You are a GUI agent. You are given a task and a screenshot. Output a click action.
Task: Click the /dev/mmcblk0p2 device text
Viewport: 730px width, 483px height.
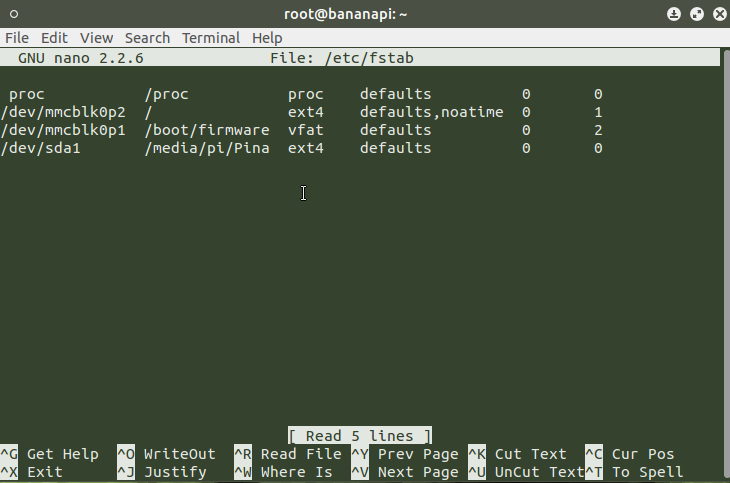click(x=63, y=112)
